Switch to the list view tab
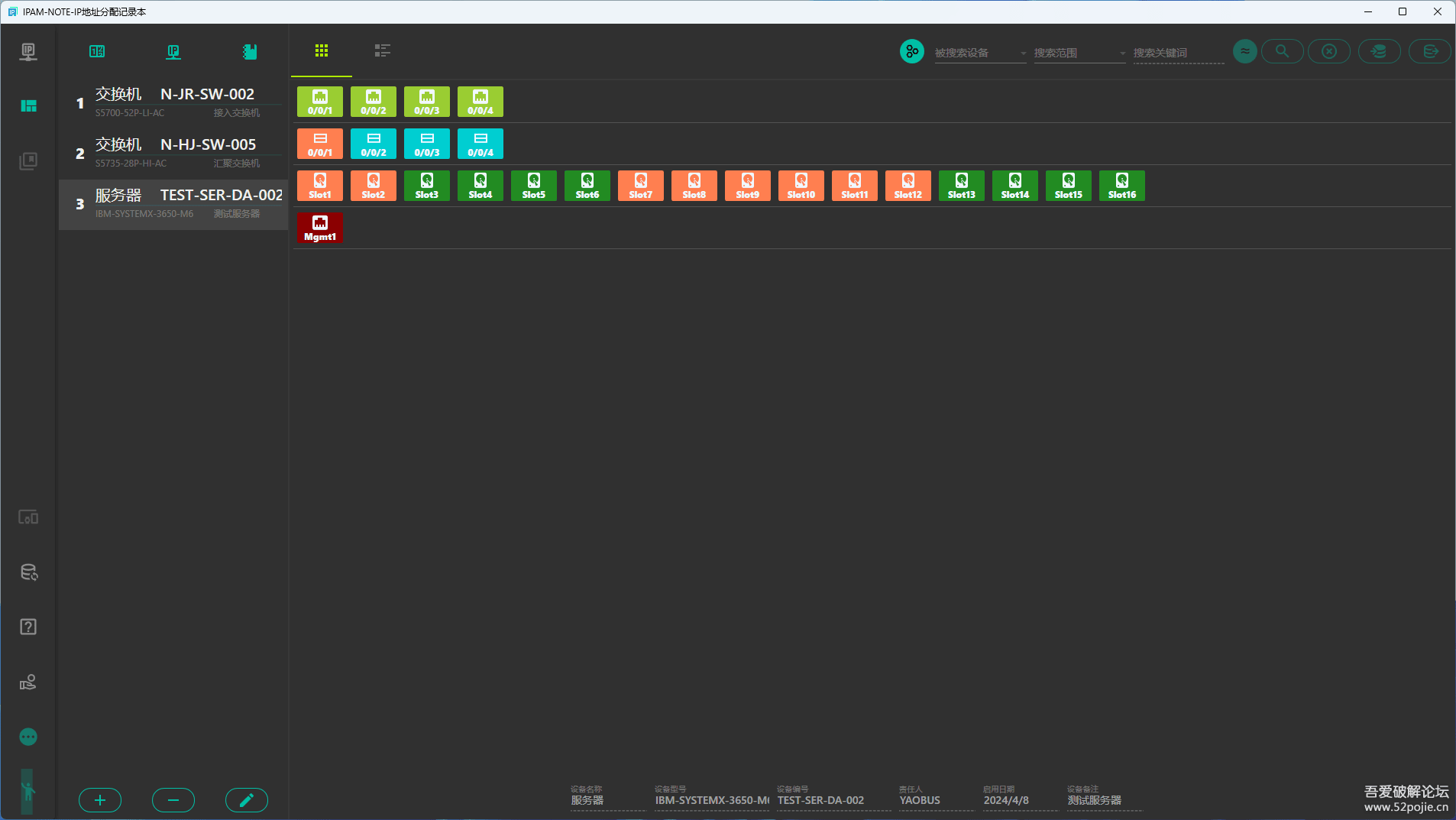This screenshot has height=820, width=1456. pyautogui.click(x=382, y=50)
